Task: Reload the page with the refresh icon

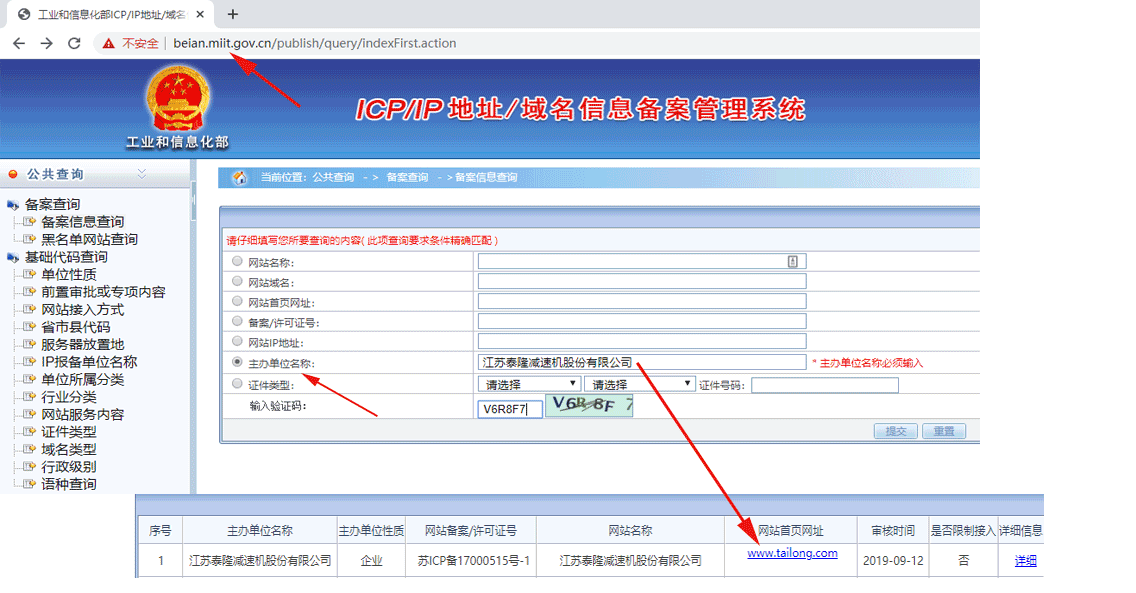Action: pos(74,43)
